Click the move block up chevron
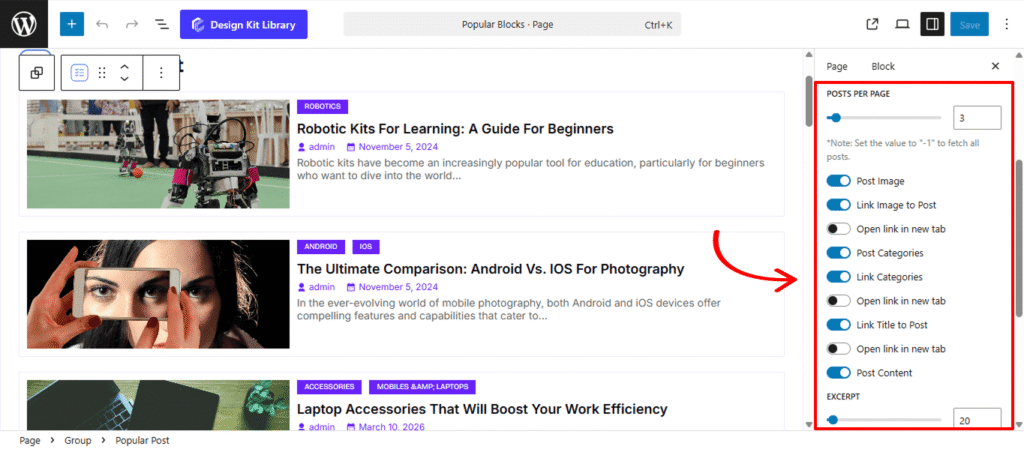The height and width of the screenshot is (449, 1024). 125,67
